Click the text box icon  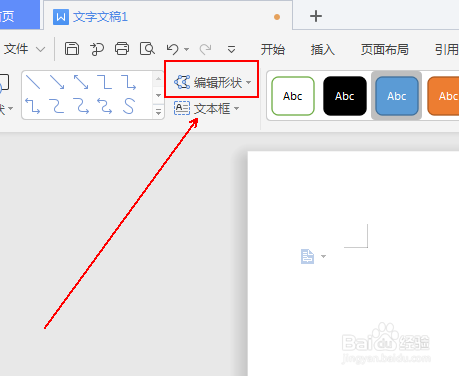tap(182, 108)
